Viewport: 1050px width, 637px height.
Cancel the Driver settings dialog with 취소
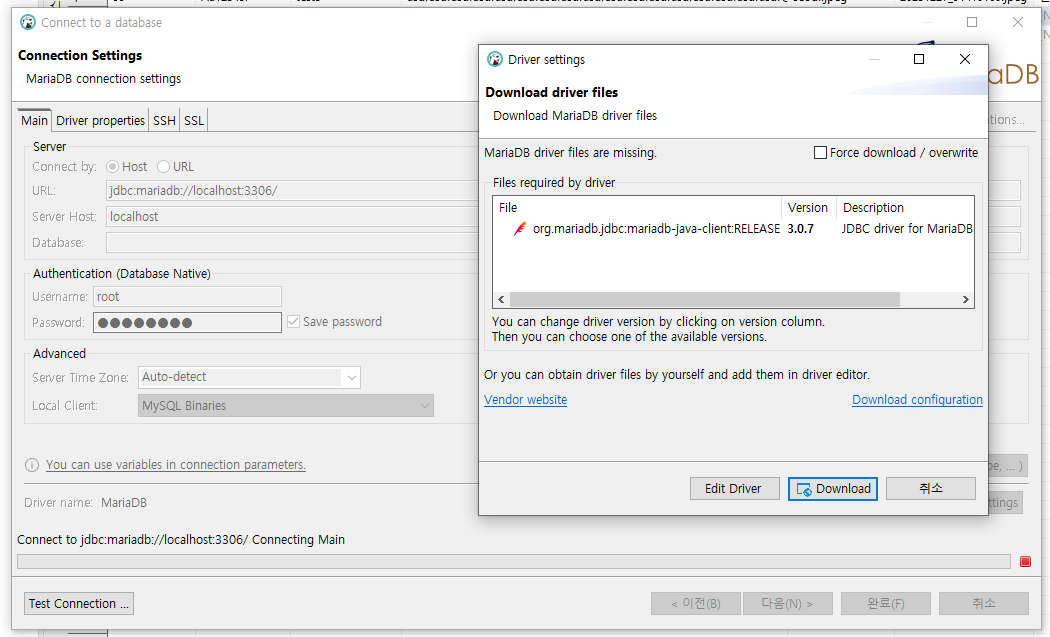[x=931, y=489]
